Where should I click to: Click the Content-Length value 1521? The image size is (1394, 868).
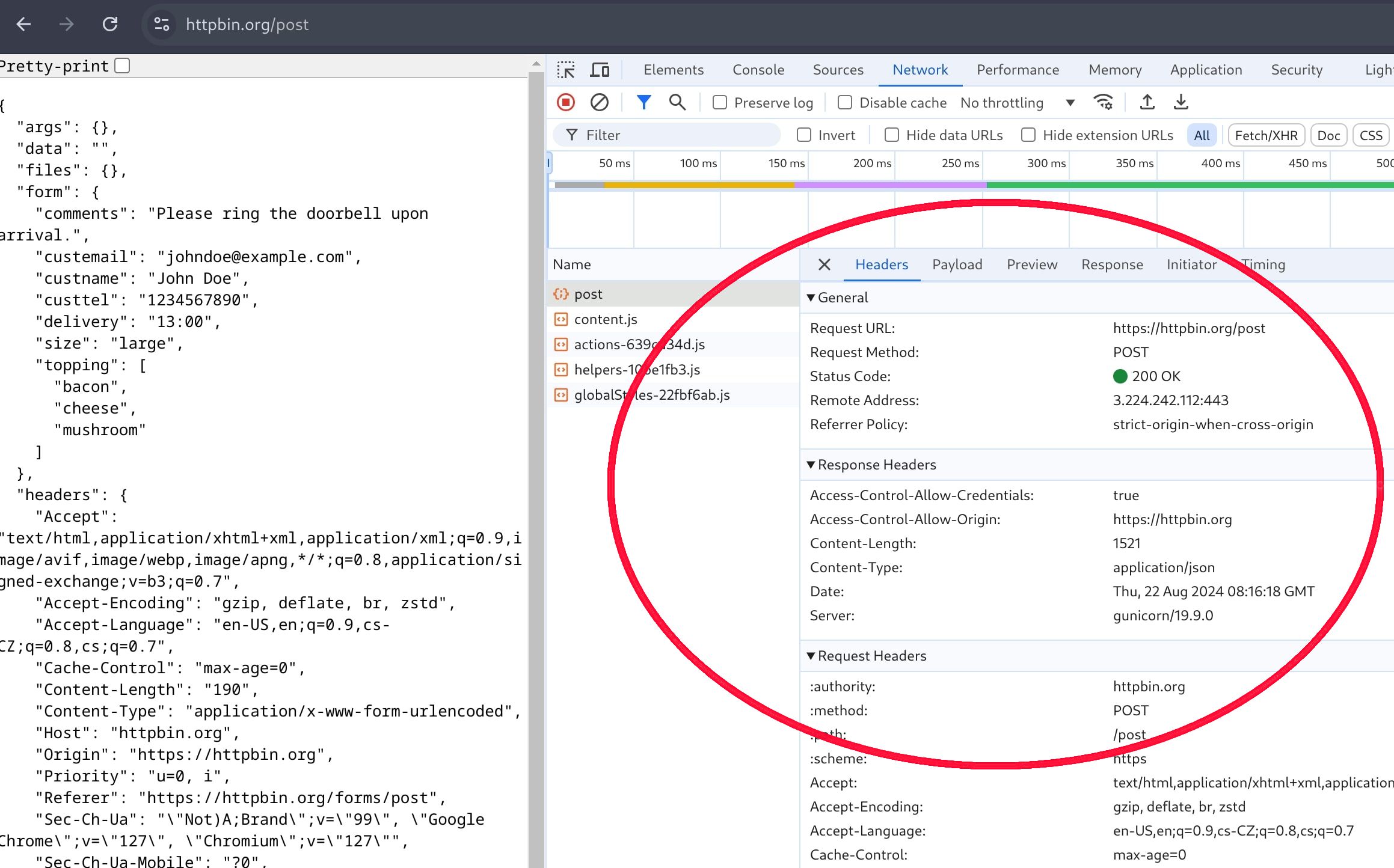pos(1126,543)
